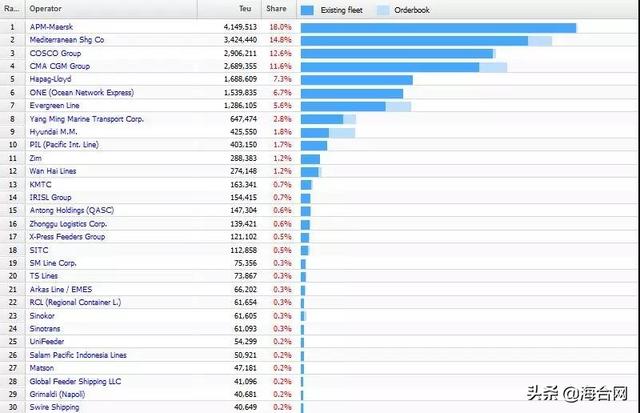Open the Hapag-Lloyd operator link
The width and height of the screenshot is (640, 413).
coord(50,79)
